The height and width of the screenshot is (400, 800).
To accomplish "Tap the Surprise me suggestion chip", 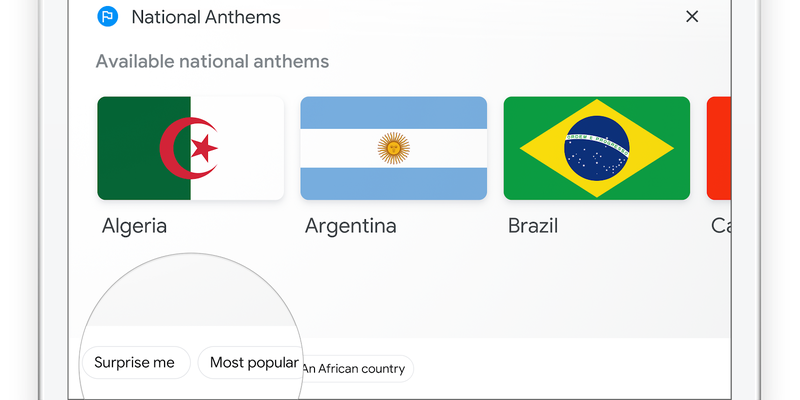I will (134, 362).
